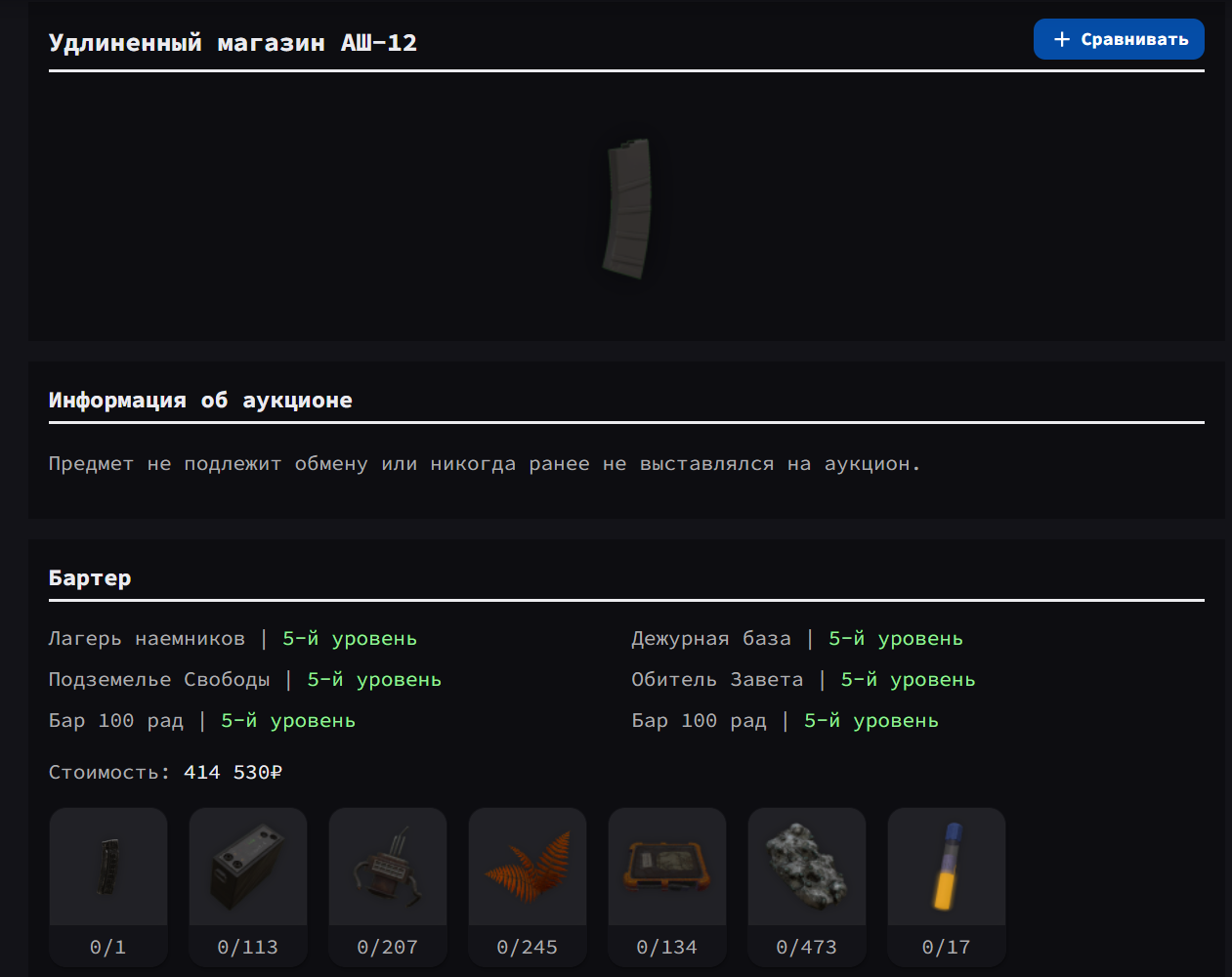The image size is (1232, 977).
Task: Click the cost value 414 530₽
Action: pyautogui.click(x=234, y=773)
